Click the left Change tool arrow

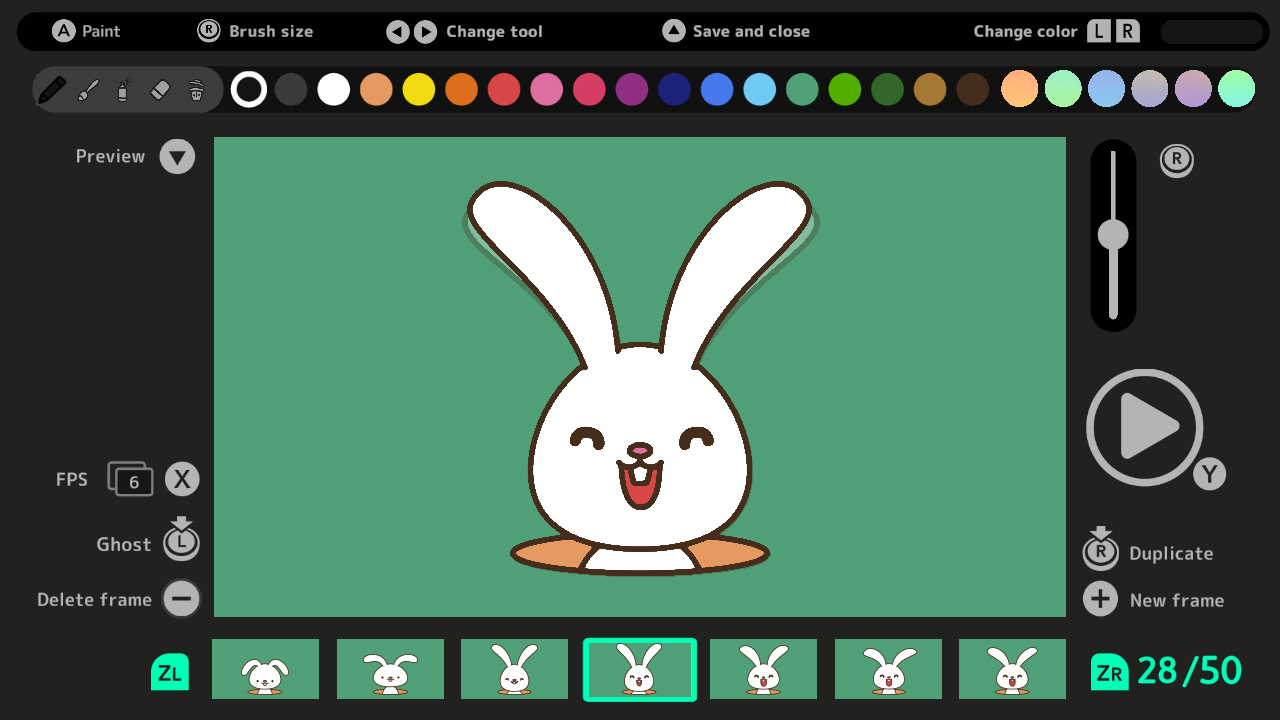click(x=397, y=31)
